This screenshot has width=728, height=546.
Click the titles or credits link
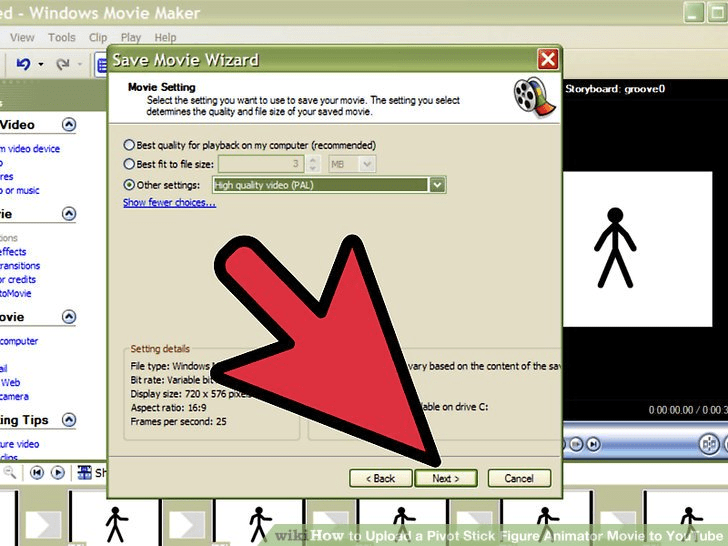18,280
